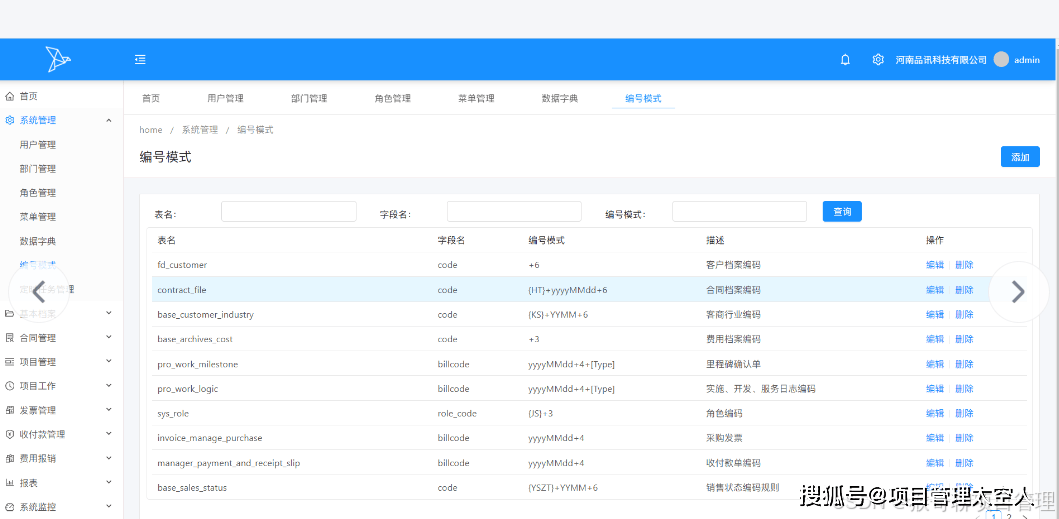Open the settings gear in header
Viewport: 1059px width, 519px height.
pyautogui.click(x=878, y=60)
